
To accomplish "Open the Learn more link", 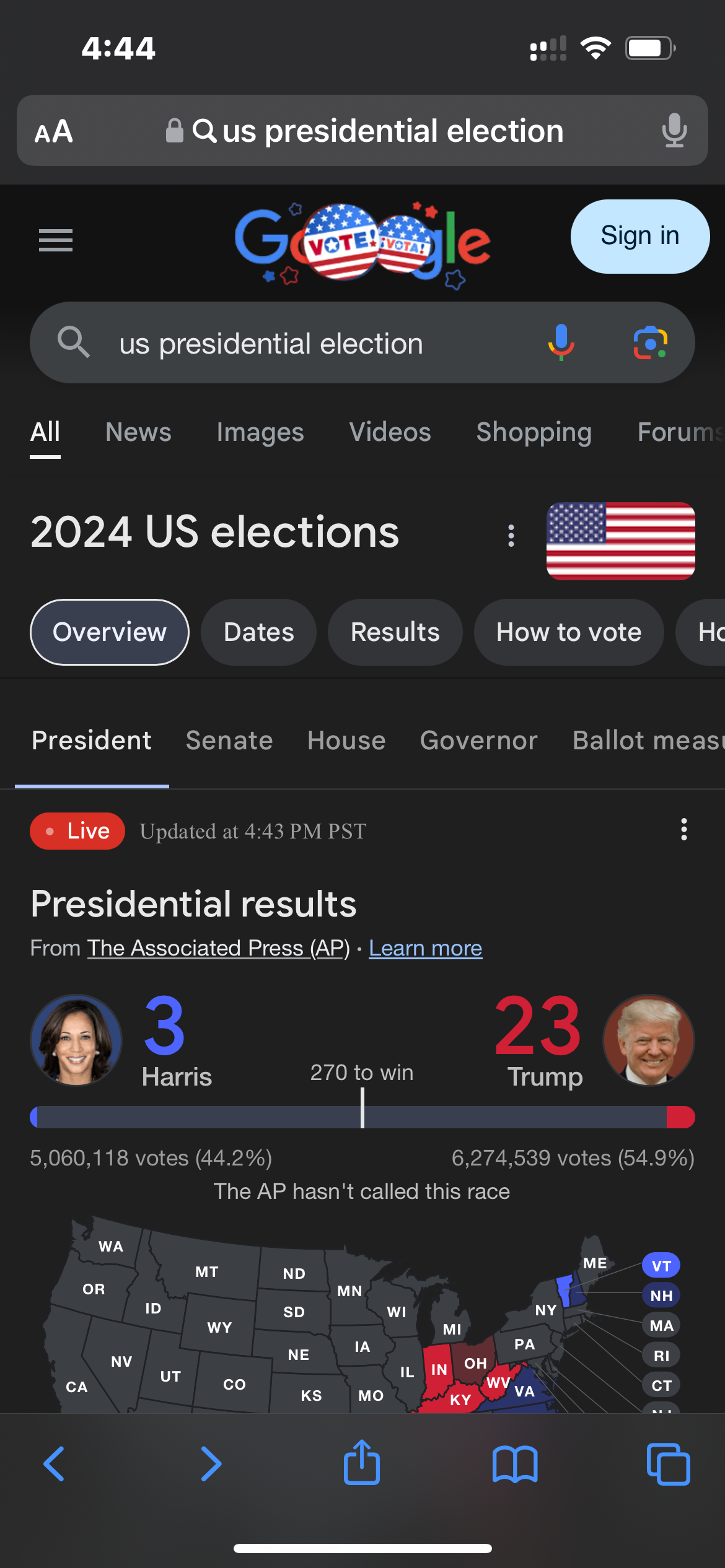I will [x=425, y=948].
